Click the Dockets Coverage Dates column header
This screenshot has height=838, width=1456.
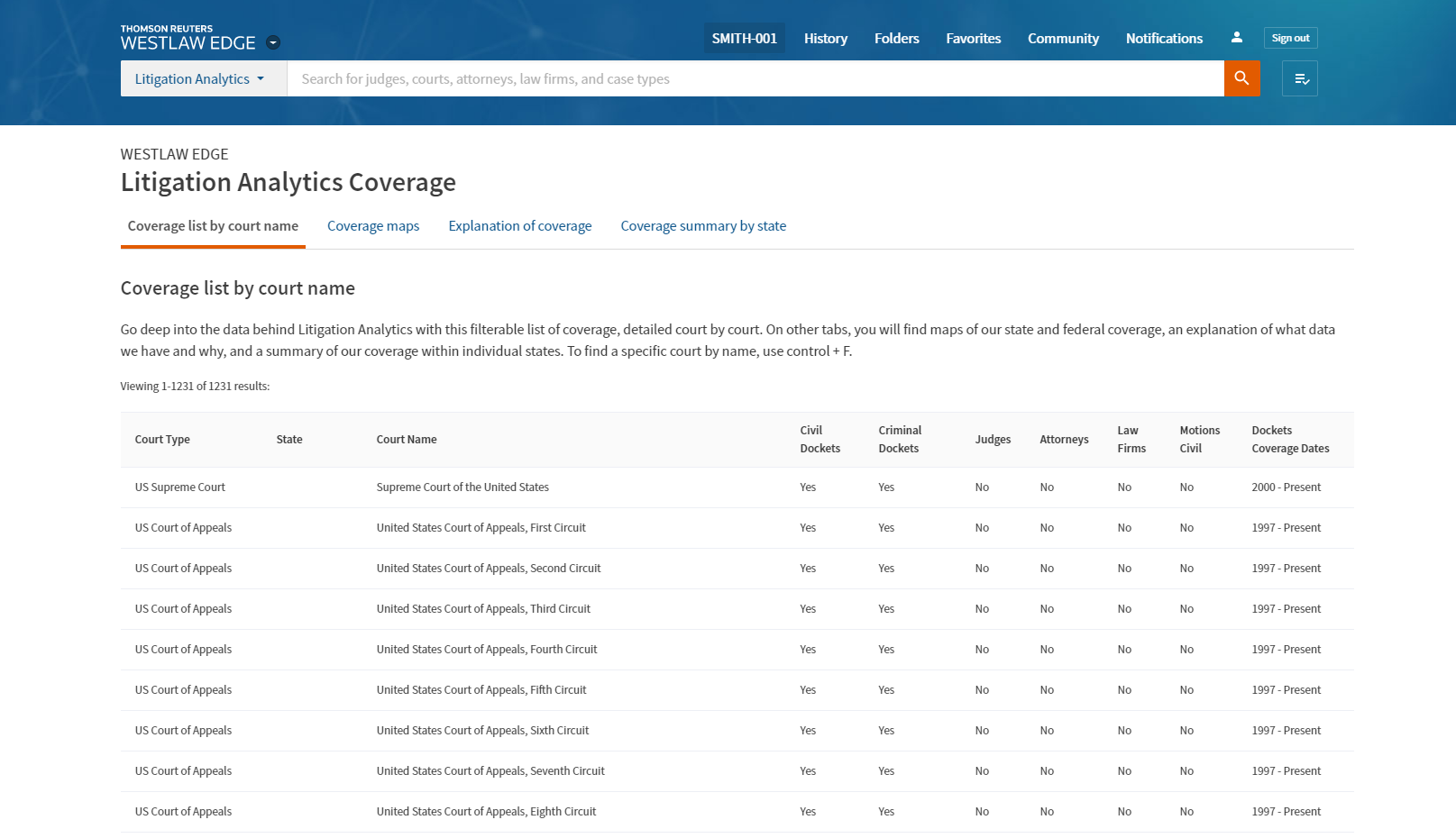coord(1289,440)
